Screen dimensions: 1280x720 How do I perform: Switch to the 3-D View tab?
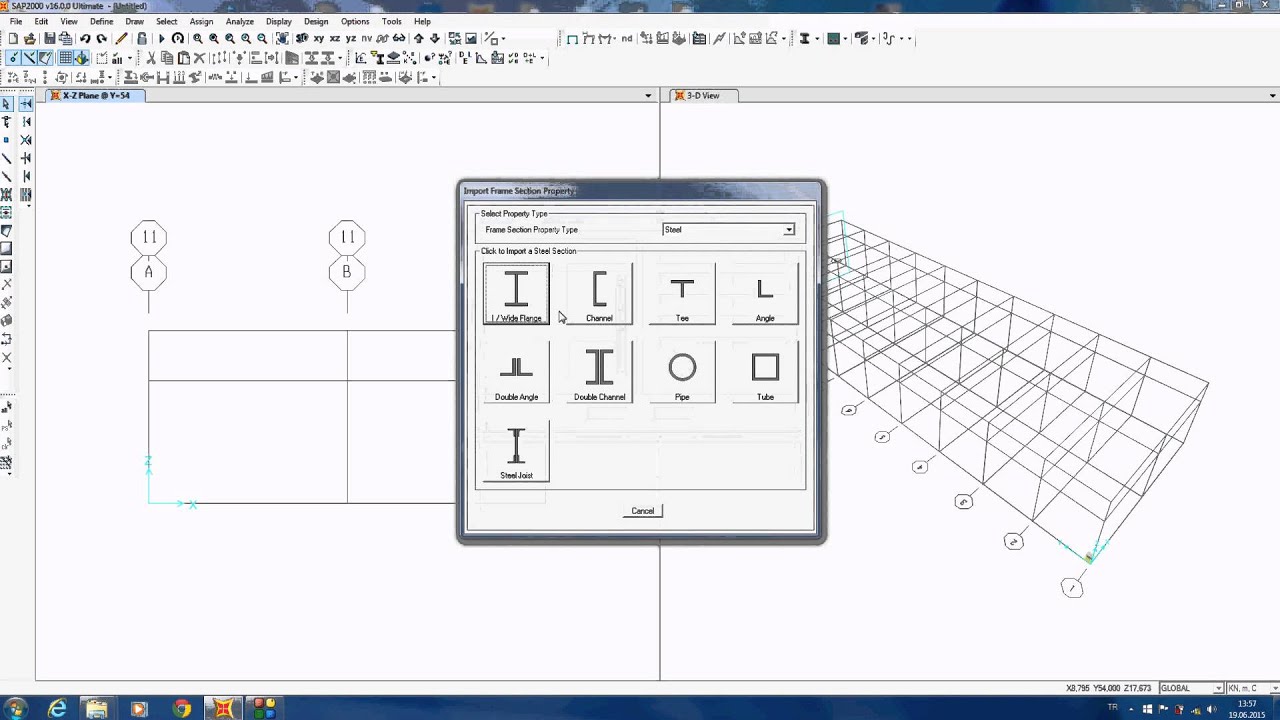click(x=703, y=96)
